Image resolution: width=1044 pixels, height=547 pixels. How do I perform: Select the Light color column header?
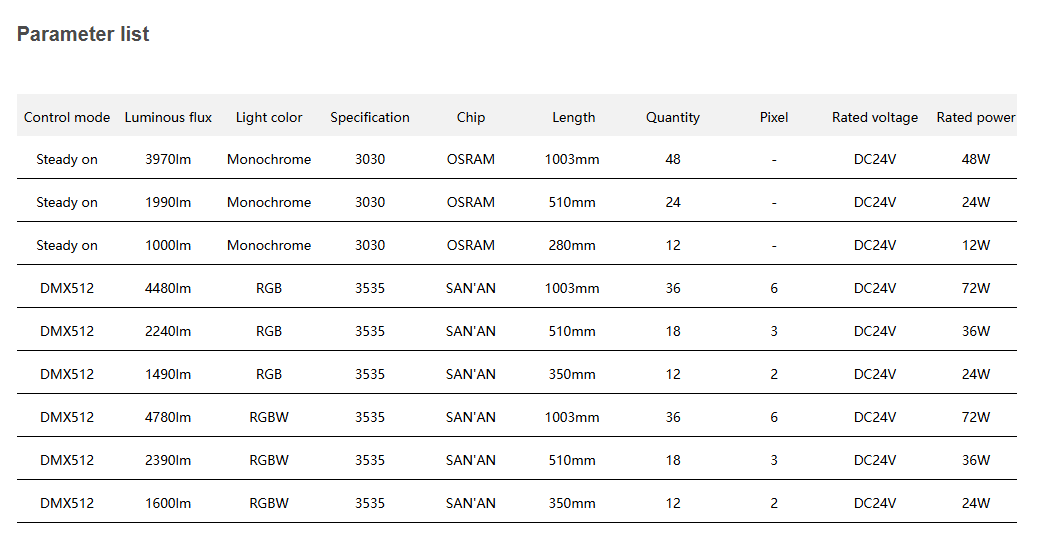(269, 117)
